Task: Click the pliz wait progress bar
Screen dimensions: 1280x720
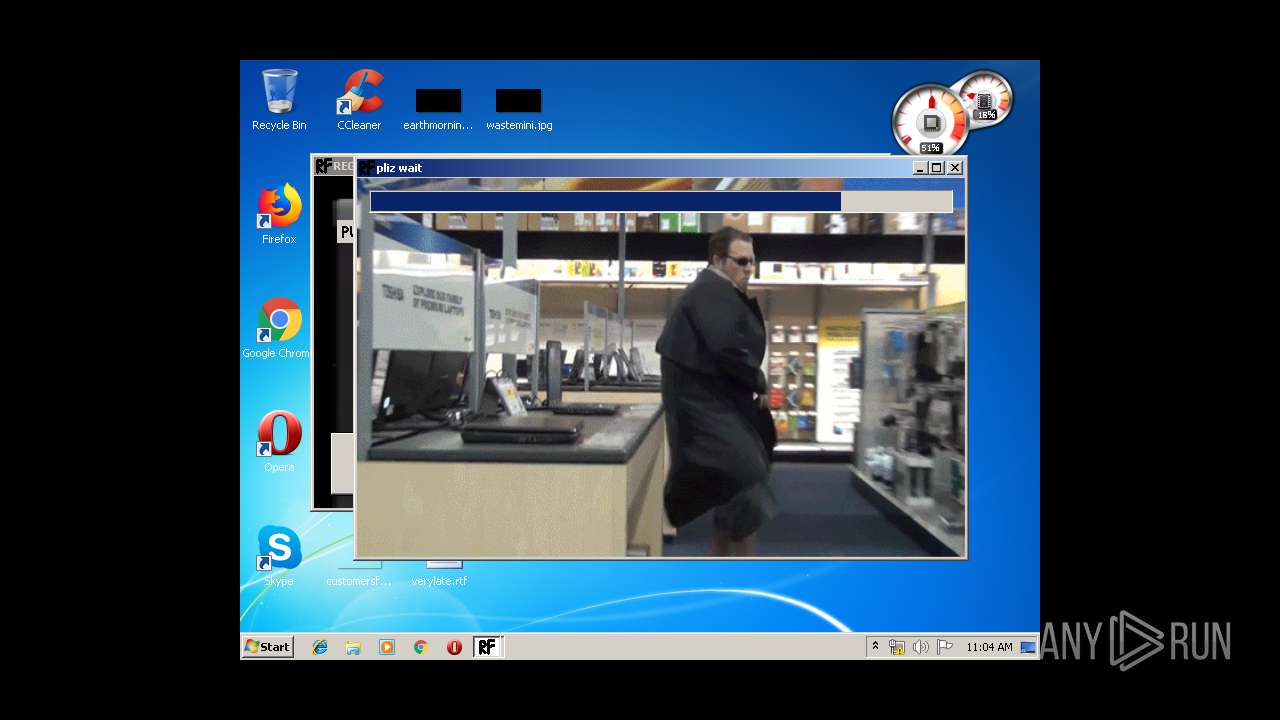Action: pos(661,202)
